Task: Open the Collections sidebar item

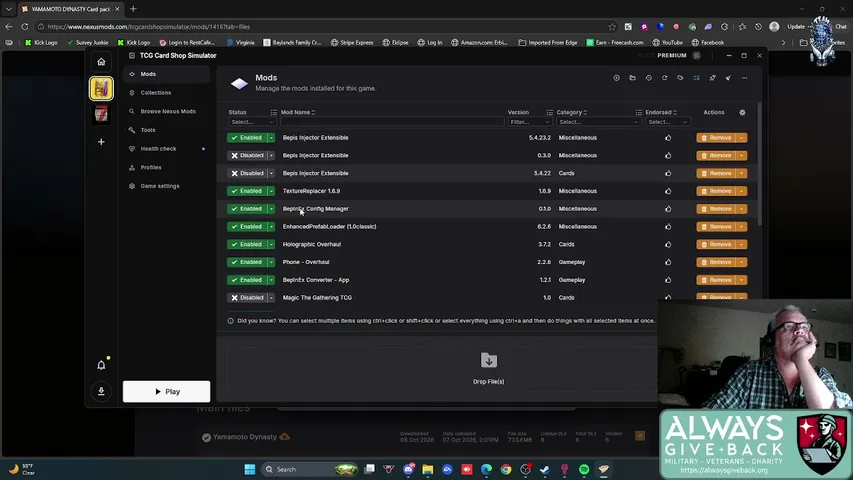Action: 166,93
